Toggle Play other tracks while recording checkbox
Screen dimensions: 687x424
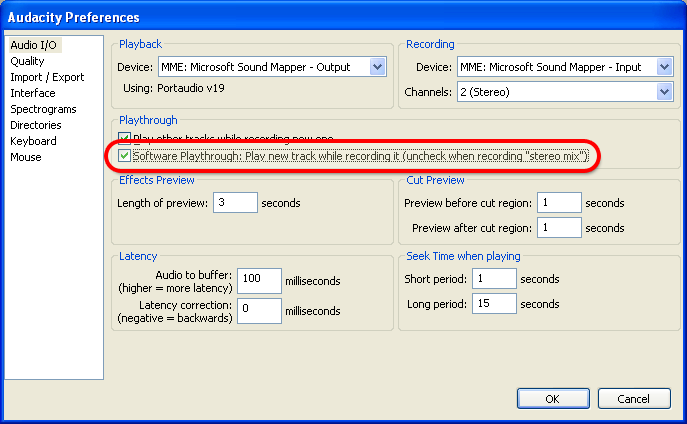point(125,138)
